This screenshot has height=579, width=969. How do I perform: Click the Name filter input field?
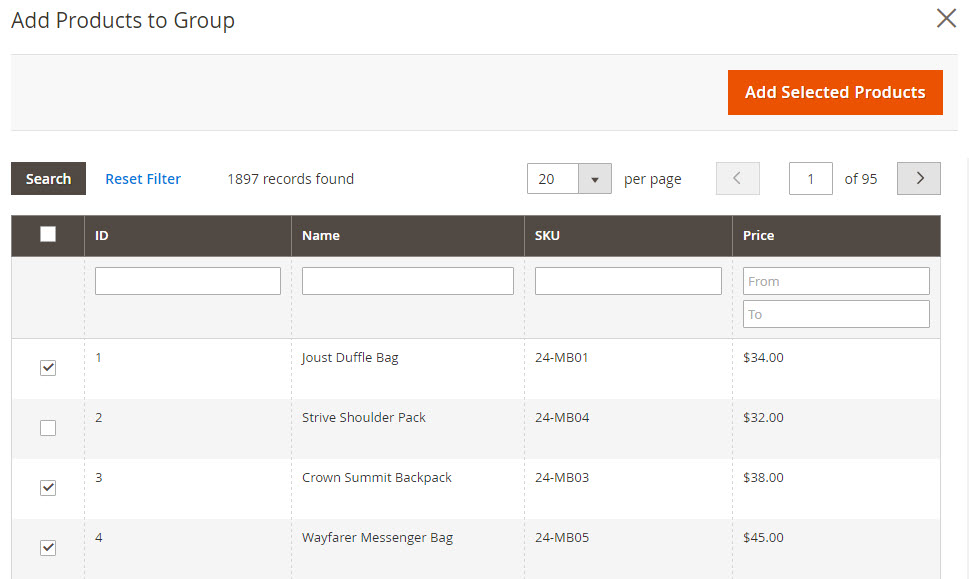[x=407, y=280]
